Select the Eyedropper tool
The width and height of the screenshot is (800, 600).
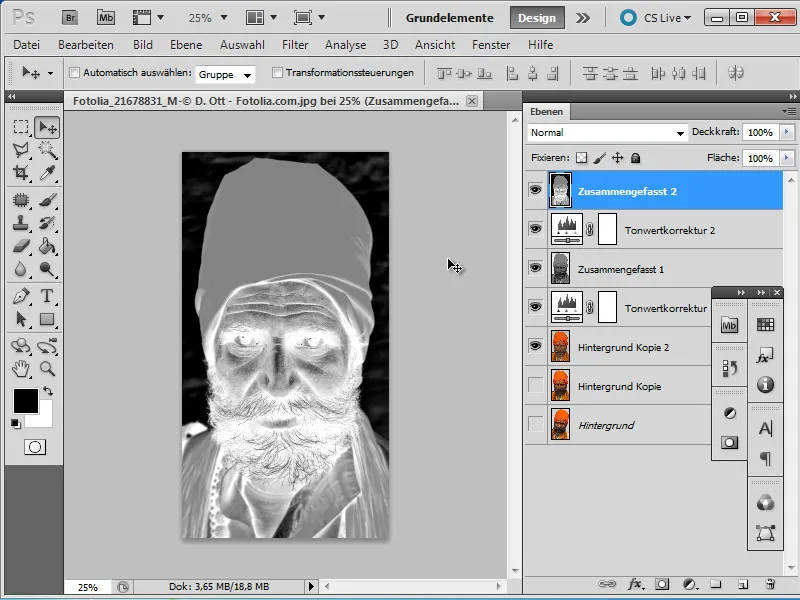tap(47, 172)
